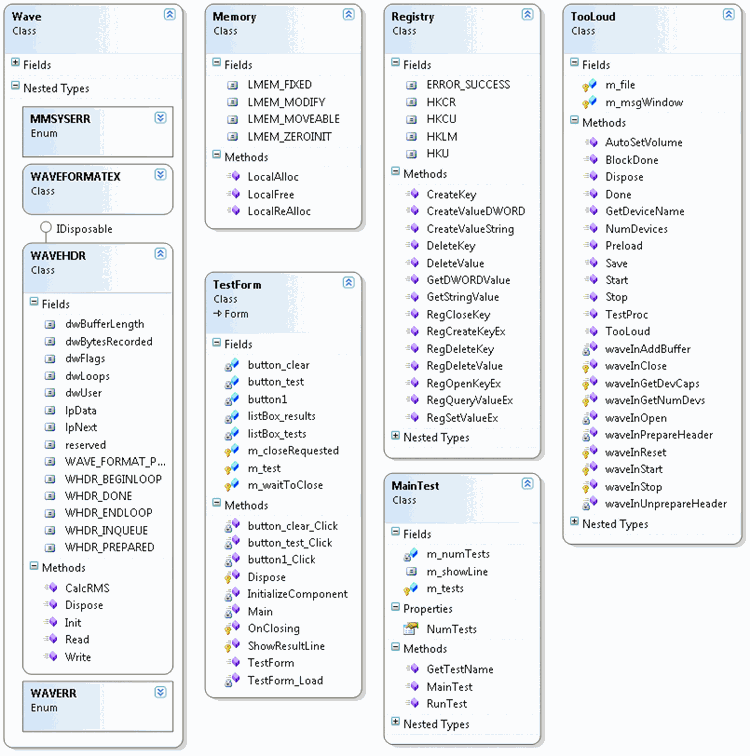Collapse Wave Nested Types section
Viewport: 750px width, 756px height.
coord(15,86)
